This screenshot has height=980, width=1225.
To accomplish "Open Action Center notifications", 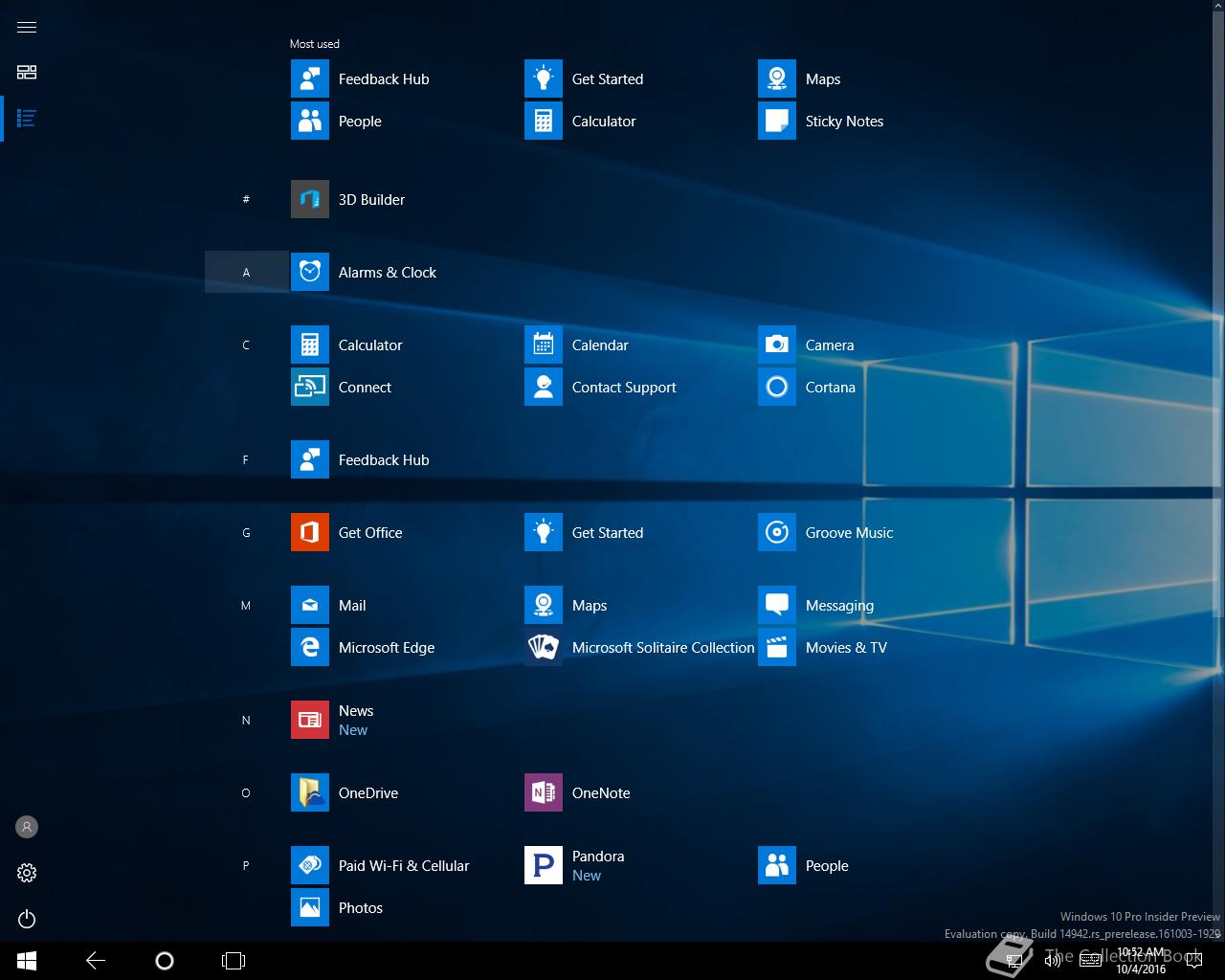I will 1193,961.
